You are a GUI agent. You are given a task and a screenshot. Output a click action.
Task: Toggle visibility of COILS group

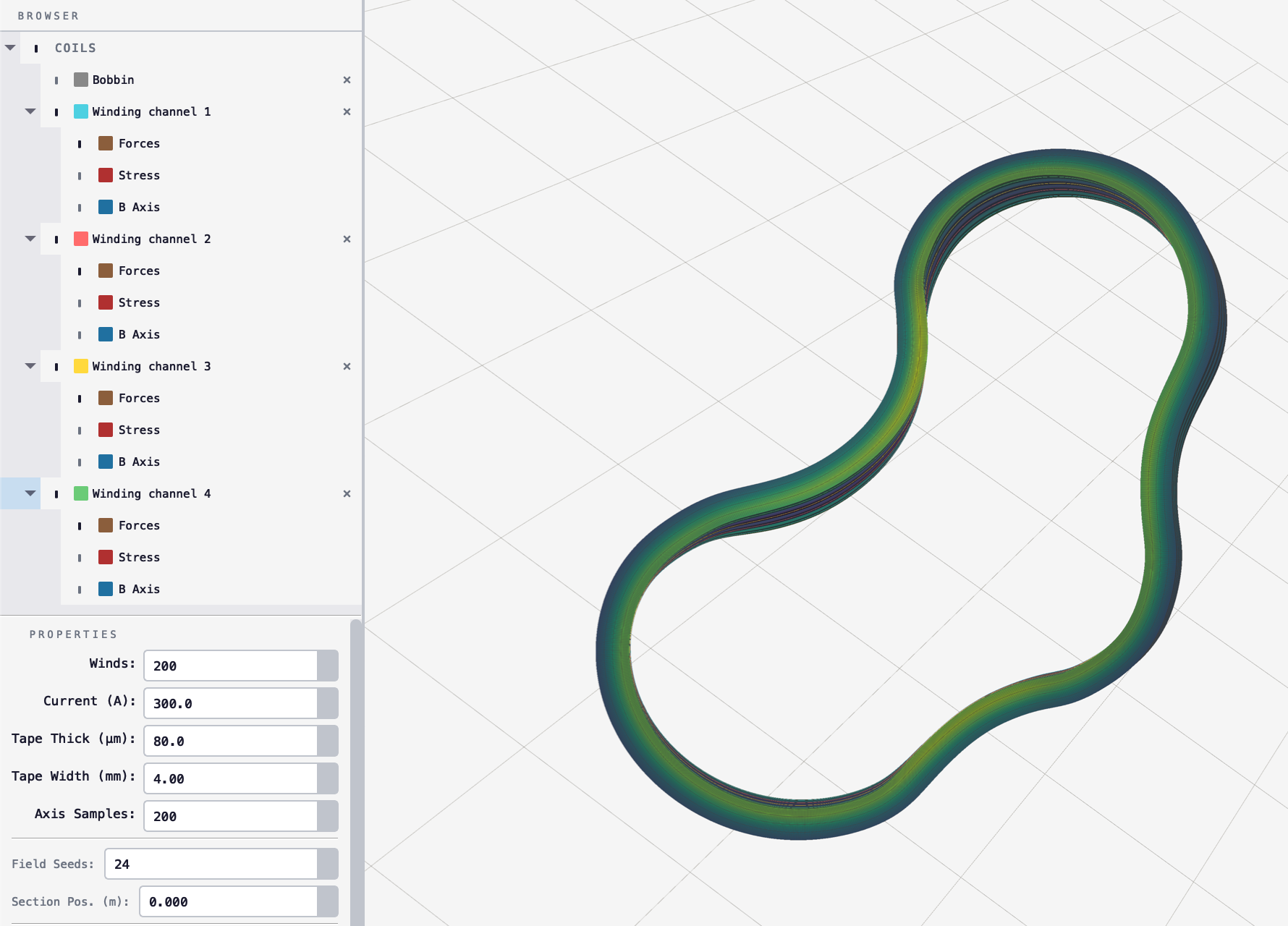pos(36,48)
